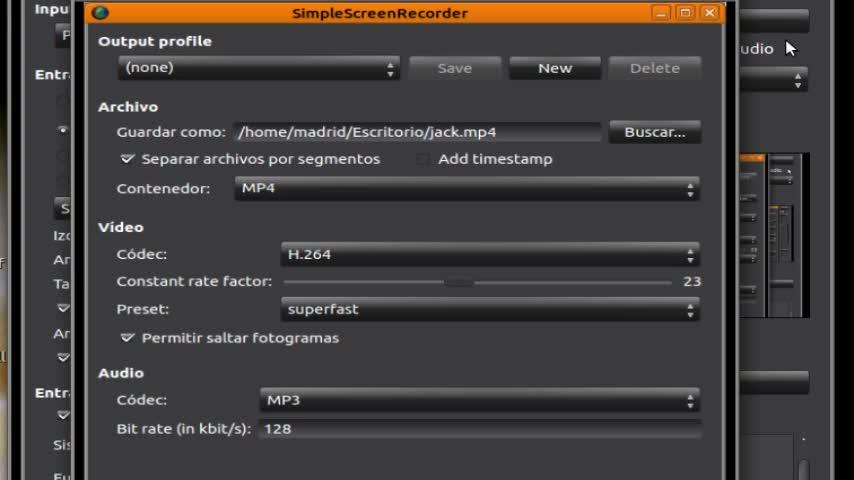Open the Output profile dropdown showing (none)
This screenshot has width=854, height=480.
pyautogui.click(x=259, y=68)
